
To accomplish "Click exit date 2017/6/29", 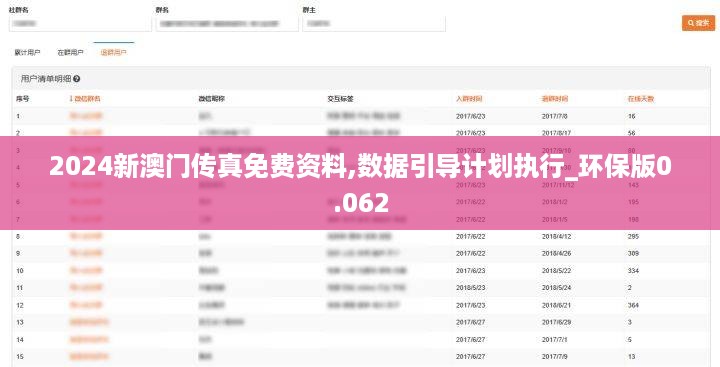I will pyautogui.click(x=556, y=322).
